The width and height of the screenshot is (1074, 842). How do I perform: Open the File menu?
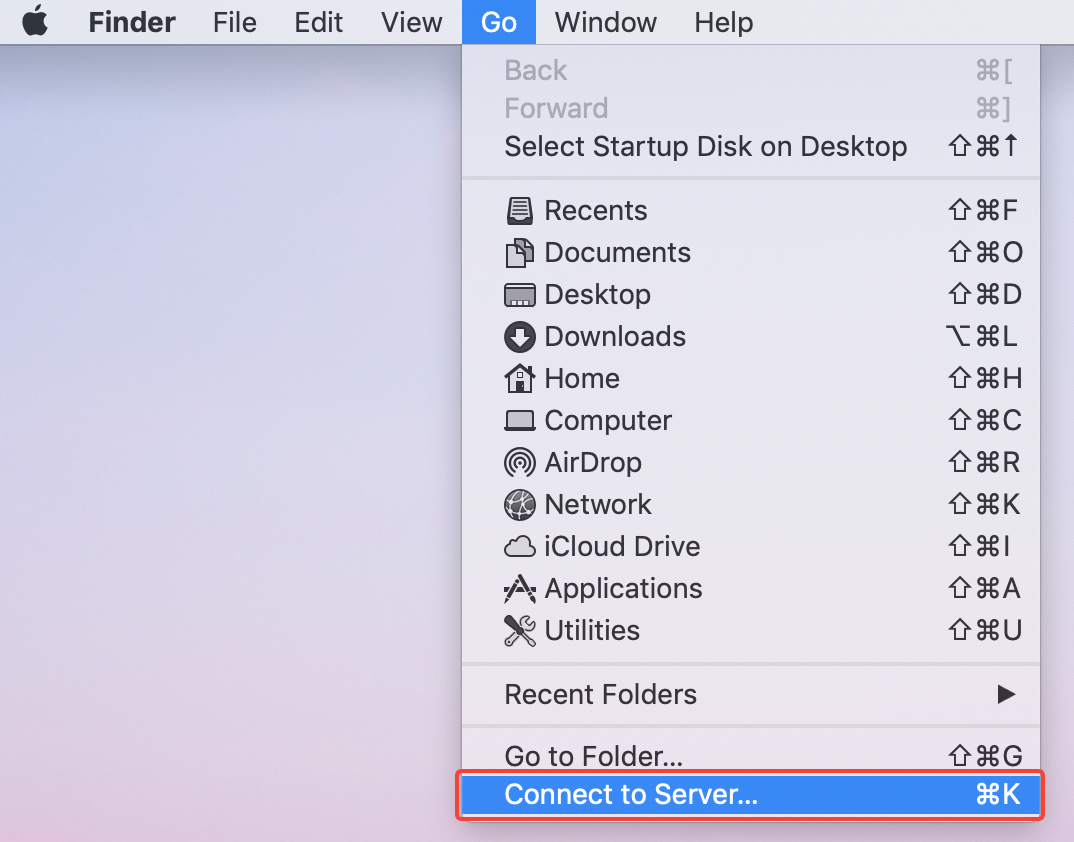click(235, 22)
